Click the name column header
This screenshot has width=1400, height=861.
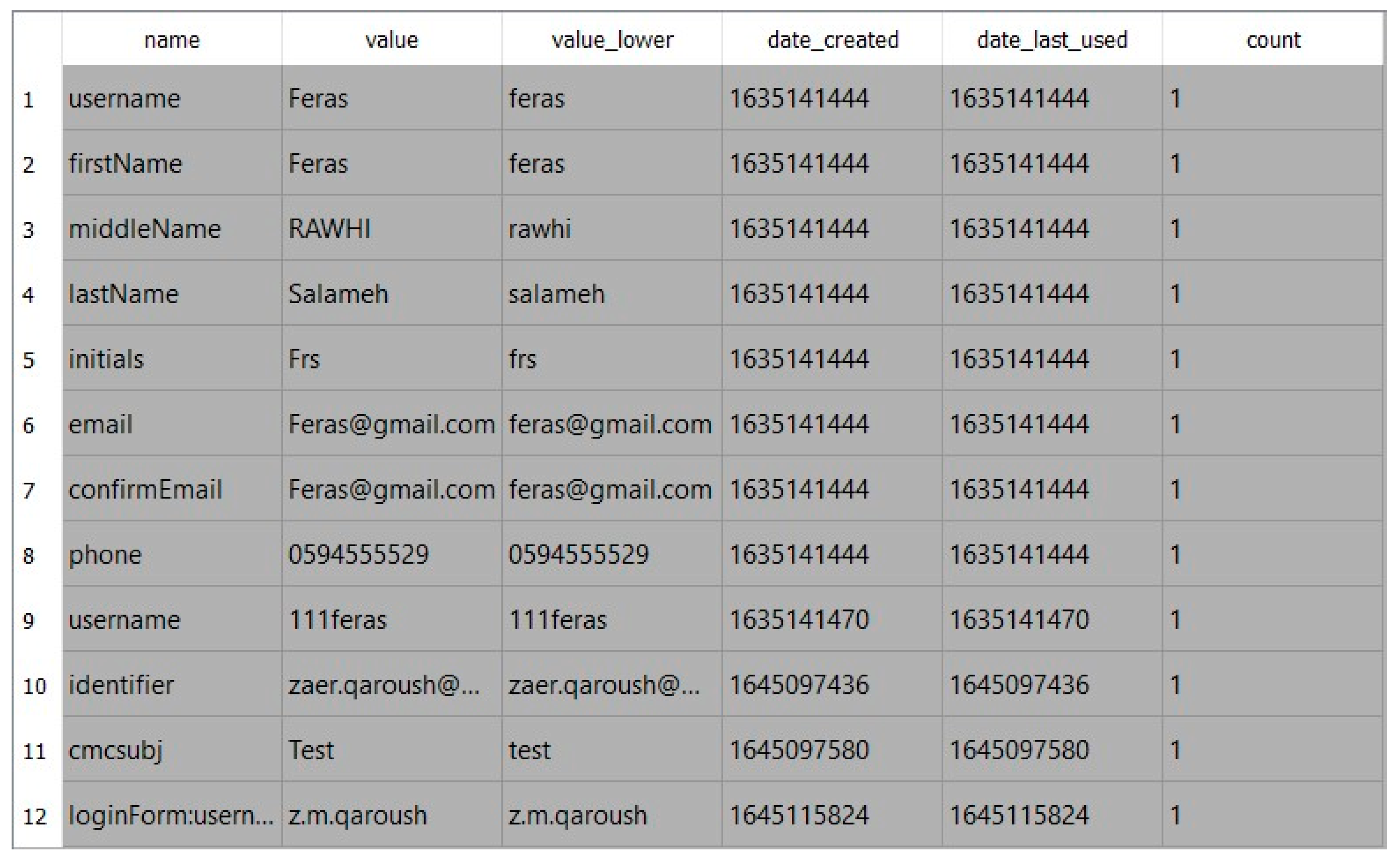click(x=172, y=40)
